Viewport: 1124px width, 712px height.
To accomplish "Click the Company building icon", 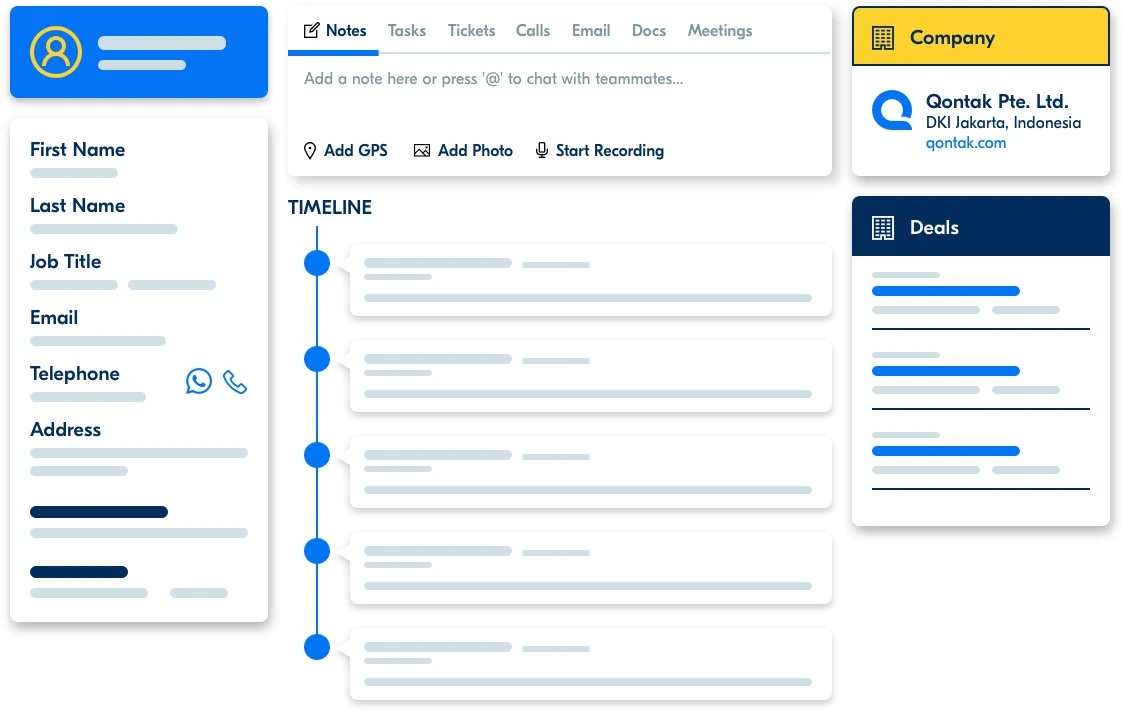I will [882, 38].
